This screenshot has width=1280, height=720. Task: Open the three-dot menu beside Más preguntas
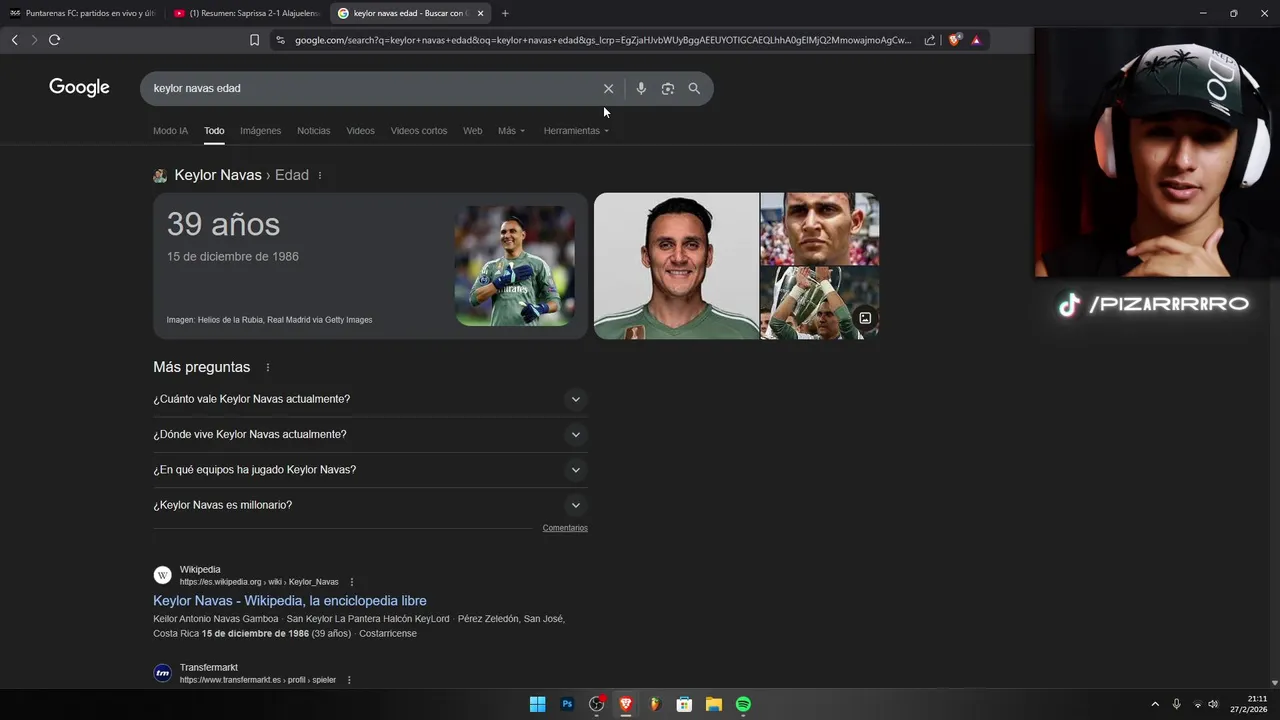click(x=267, y=367)
